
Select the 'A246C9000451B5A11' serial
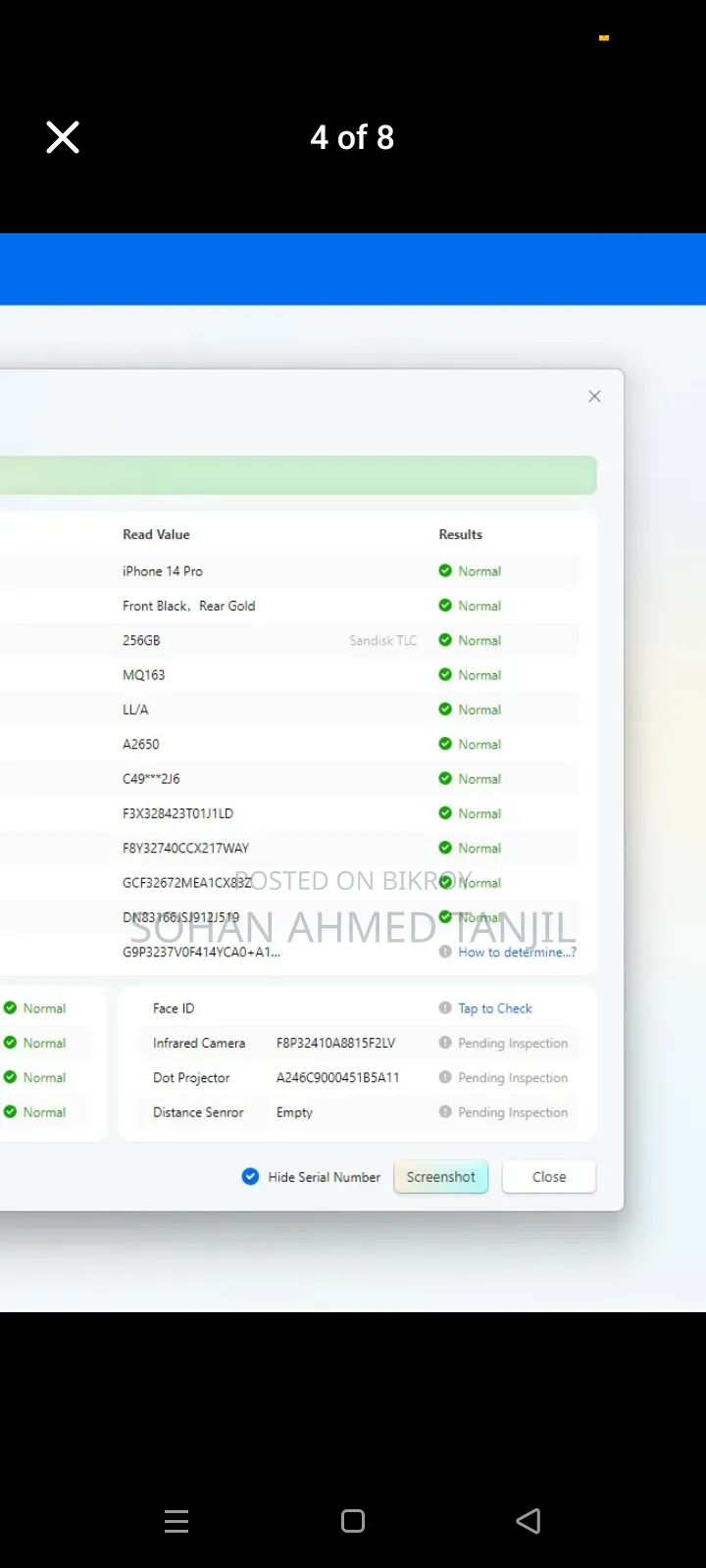pyautogui.click(x=337, y=1077)
